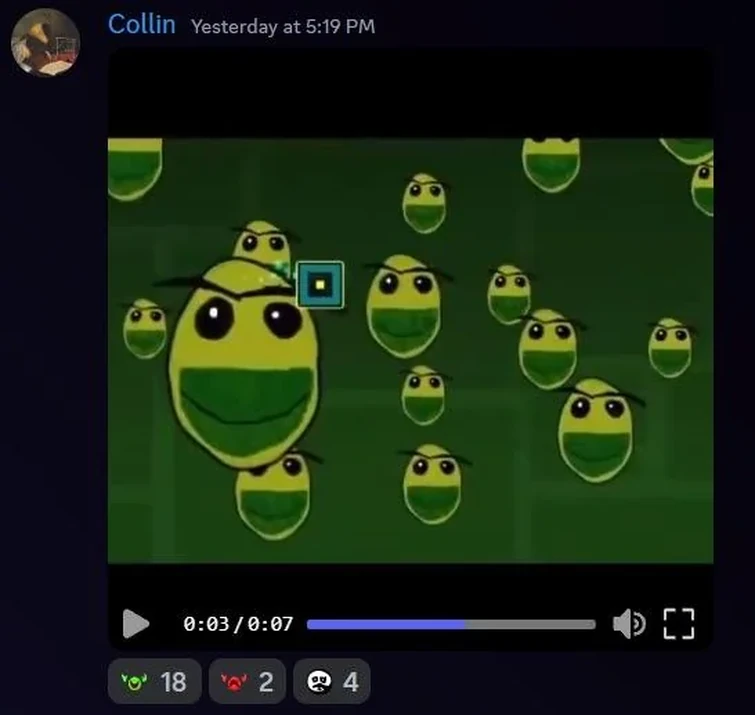
Task: Click the largest yellow face in video
Action: (x=243, y=364)
